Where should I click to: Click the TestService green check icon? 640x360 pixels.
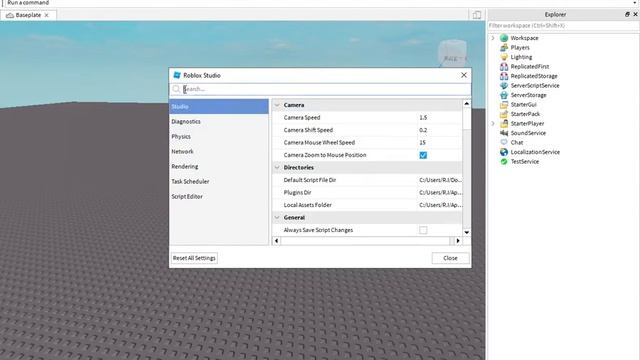[x=504, y=162]
